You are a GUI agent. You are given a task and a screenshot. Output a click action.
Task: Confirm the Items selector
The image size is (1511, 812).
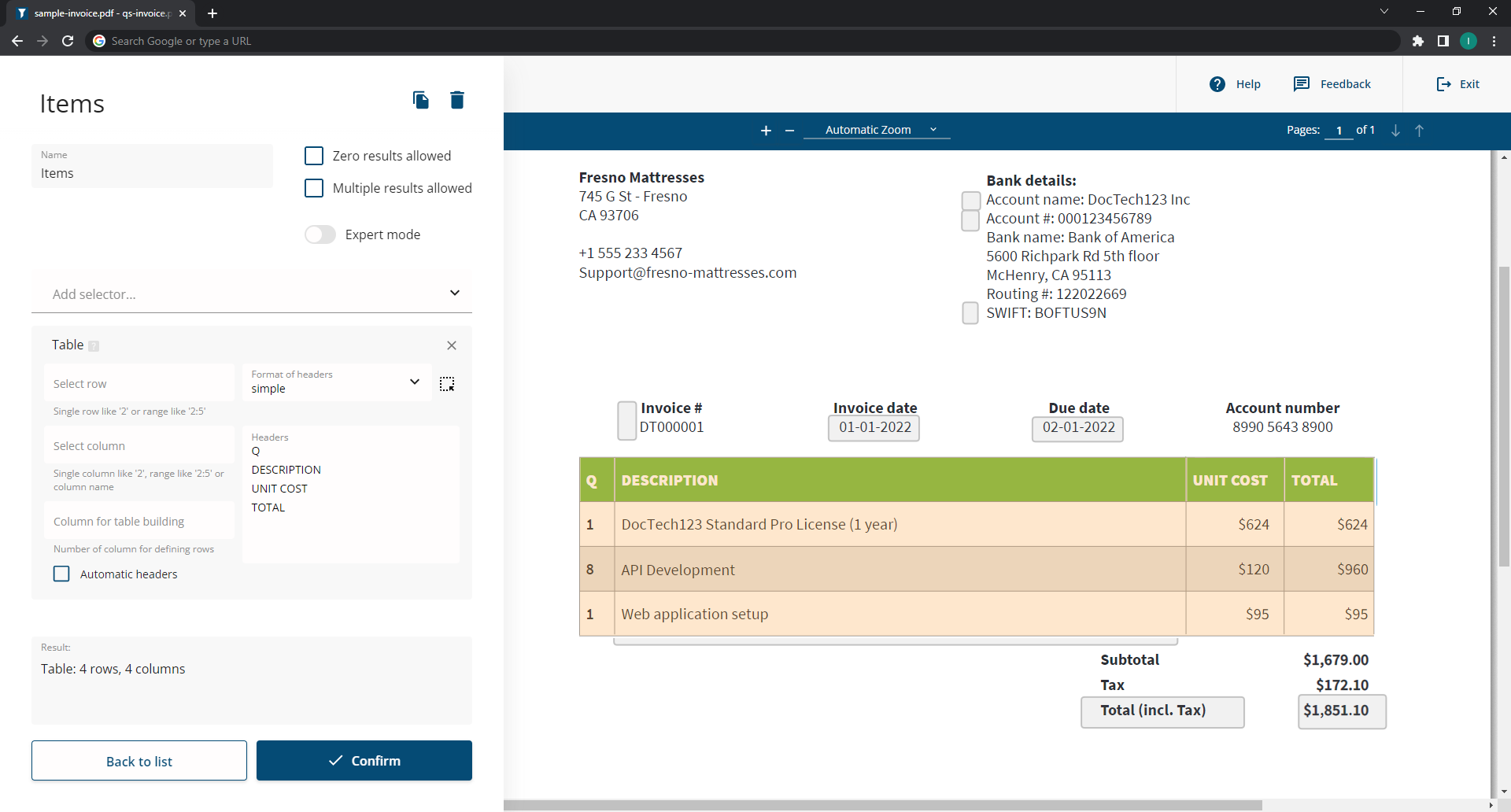pos(364,761)
